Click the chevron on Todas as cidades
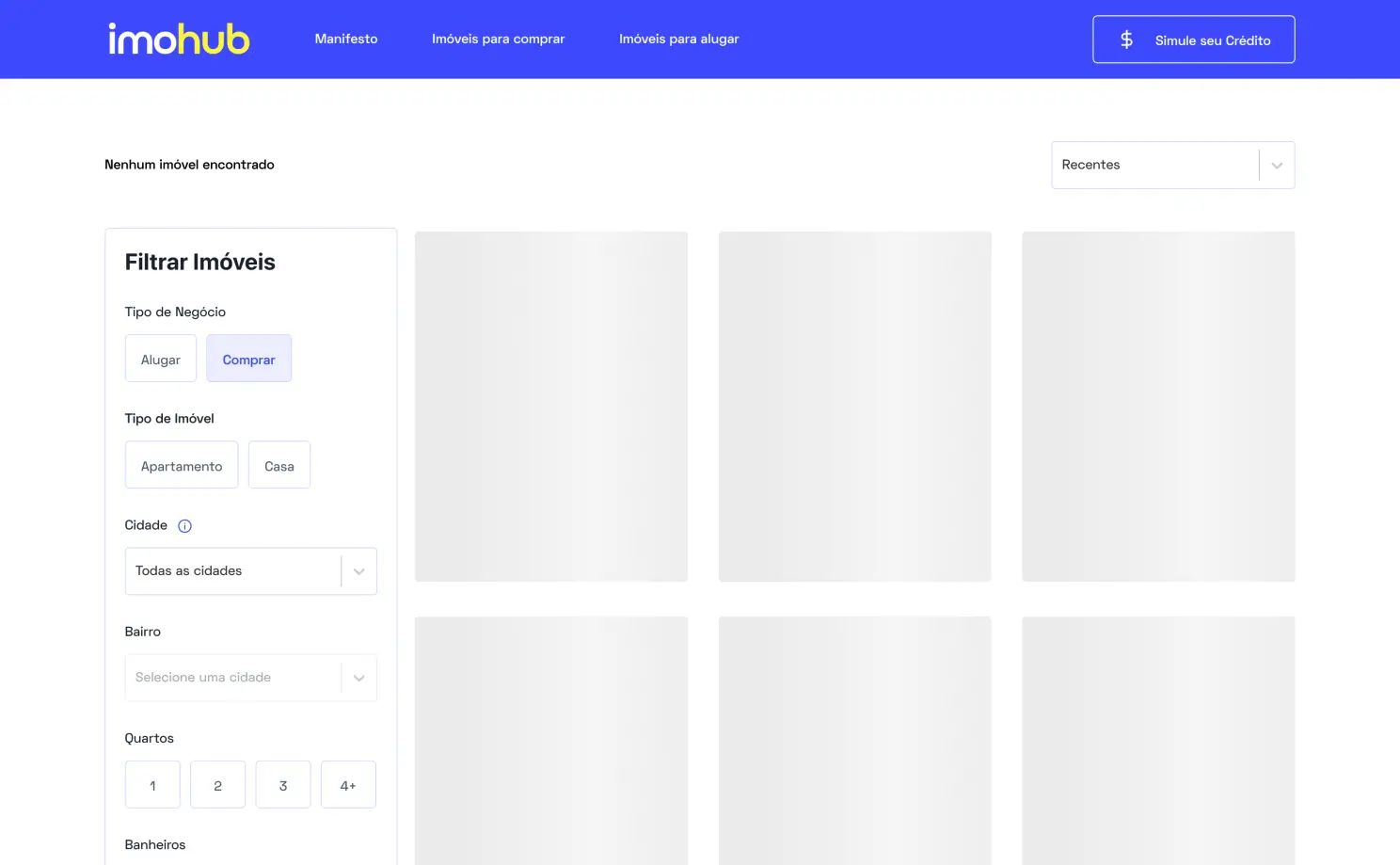 [358, 570]
